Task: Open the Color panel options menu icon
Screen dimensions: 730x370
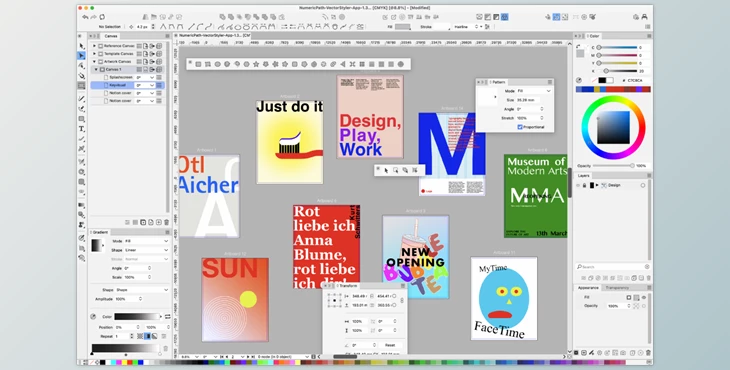Action: 649,36
